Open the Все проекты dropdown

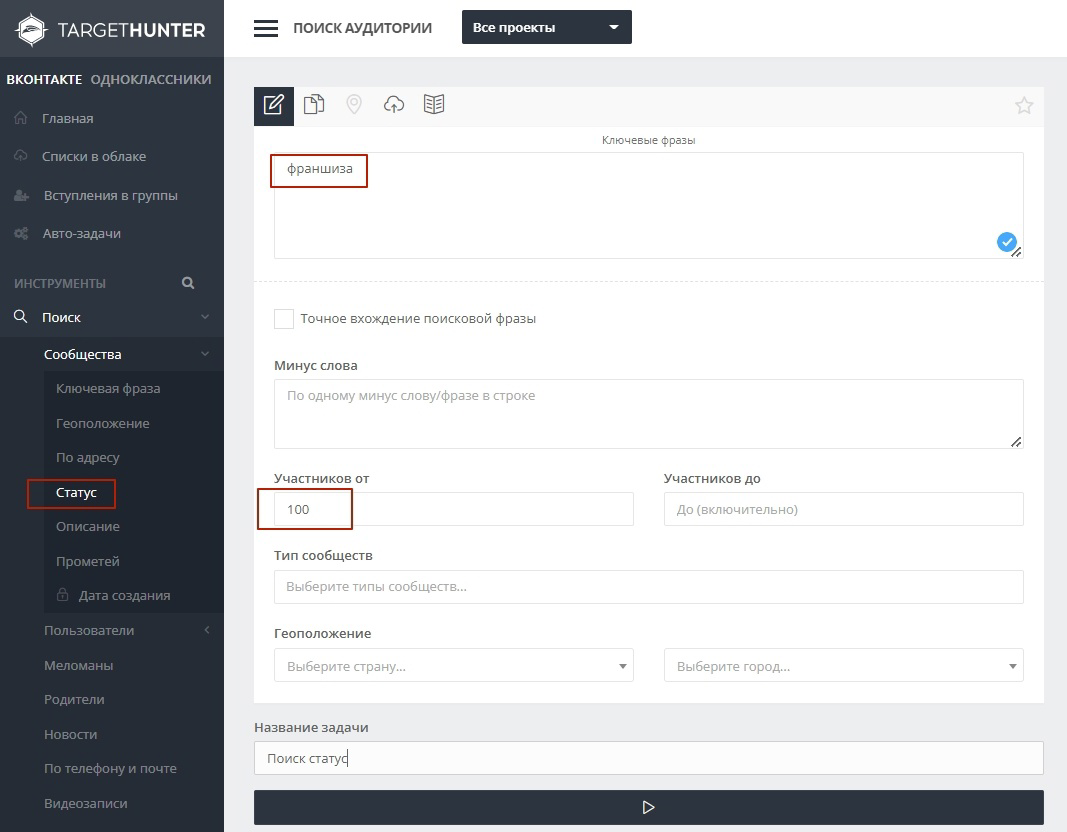(546, 27)
